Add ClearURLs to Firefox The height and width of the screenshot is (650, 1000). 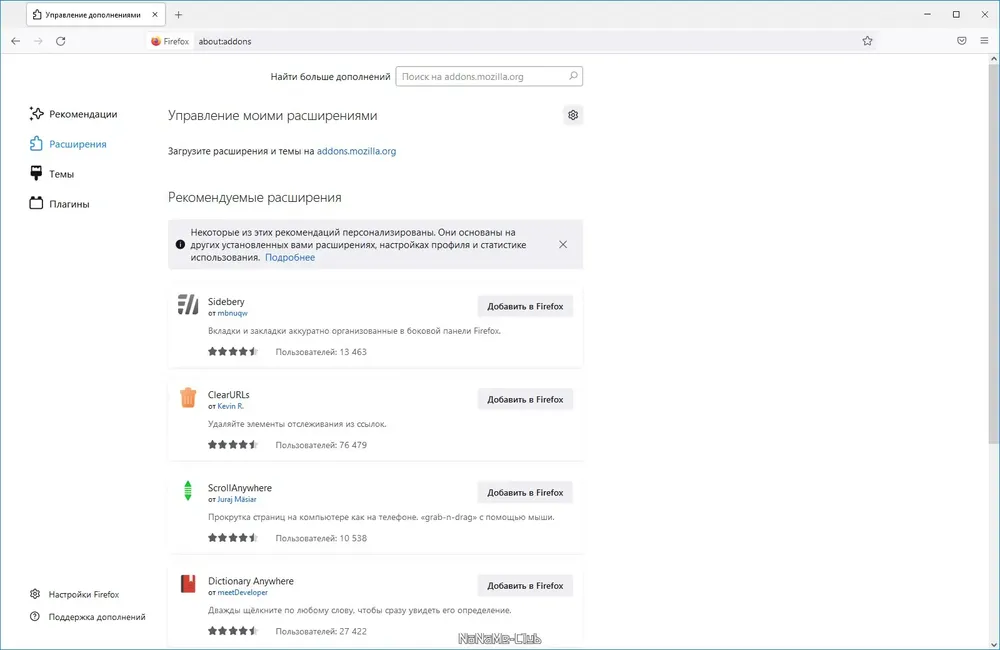coord(525,399)
